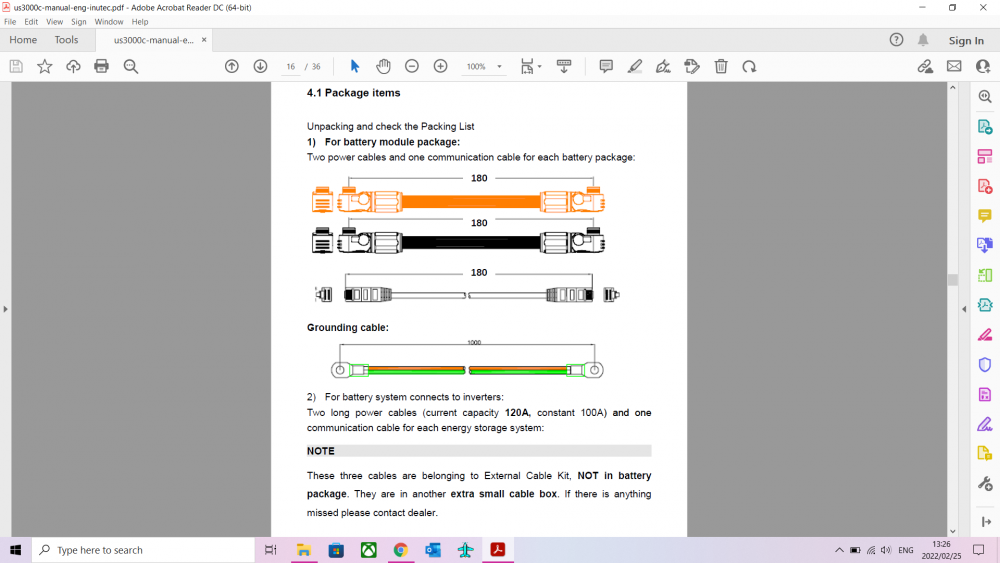
Task: Click the stamp tool icon
Action: click(x=692, y=66)
